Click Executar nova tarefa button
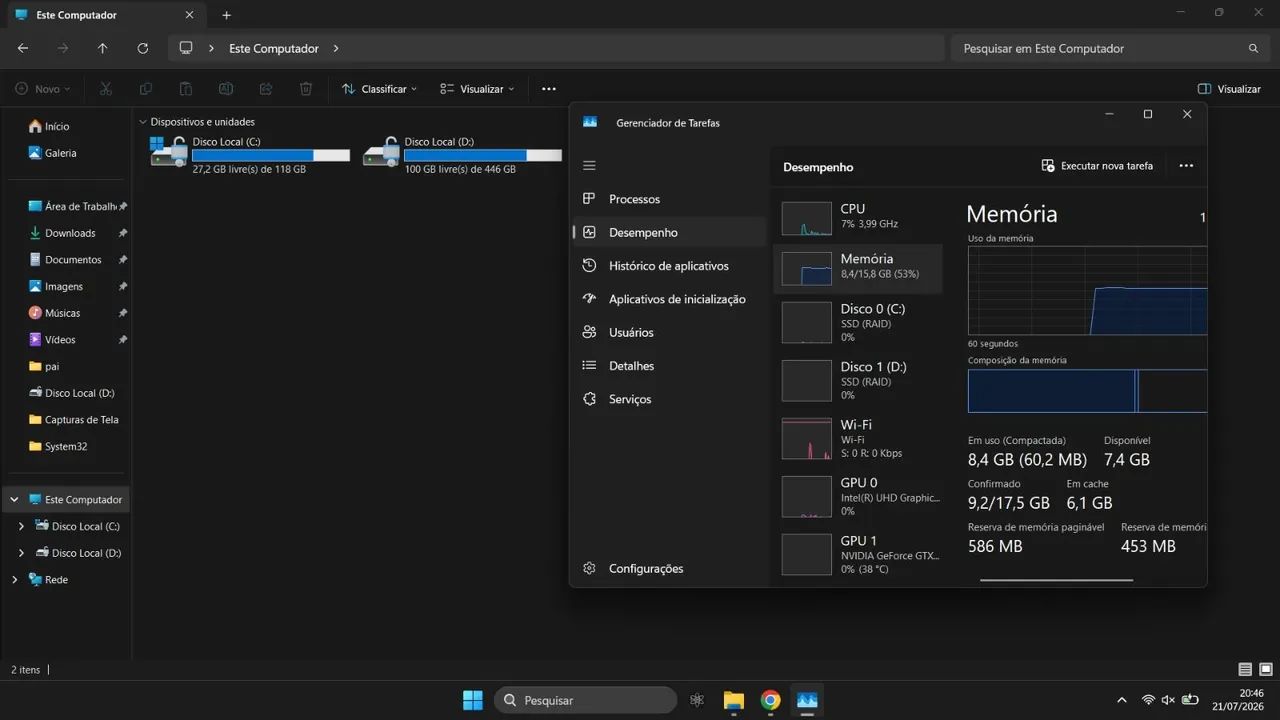The width and height of the screenshot is (1280, 720). tap(1097, 166)
